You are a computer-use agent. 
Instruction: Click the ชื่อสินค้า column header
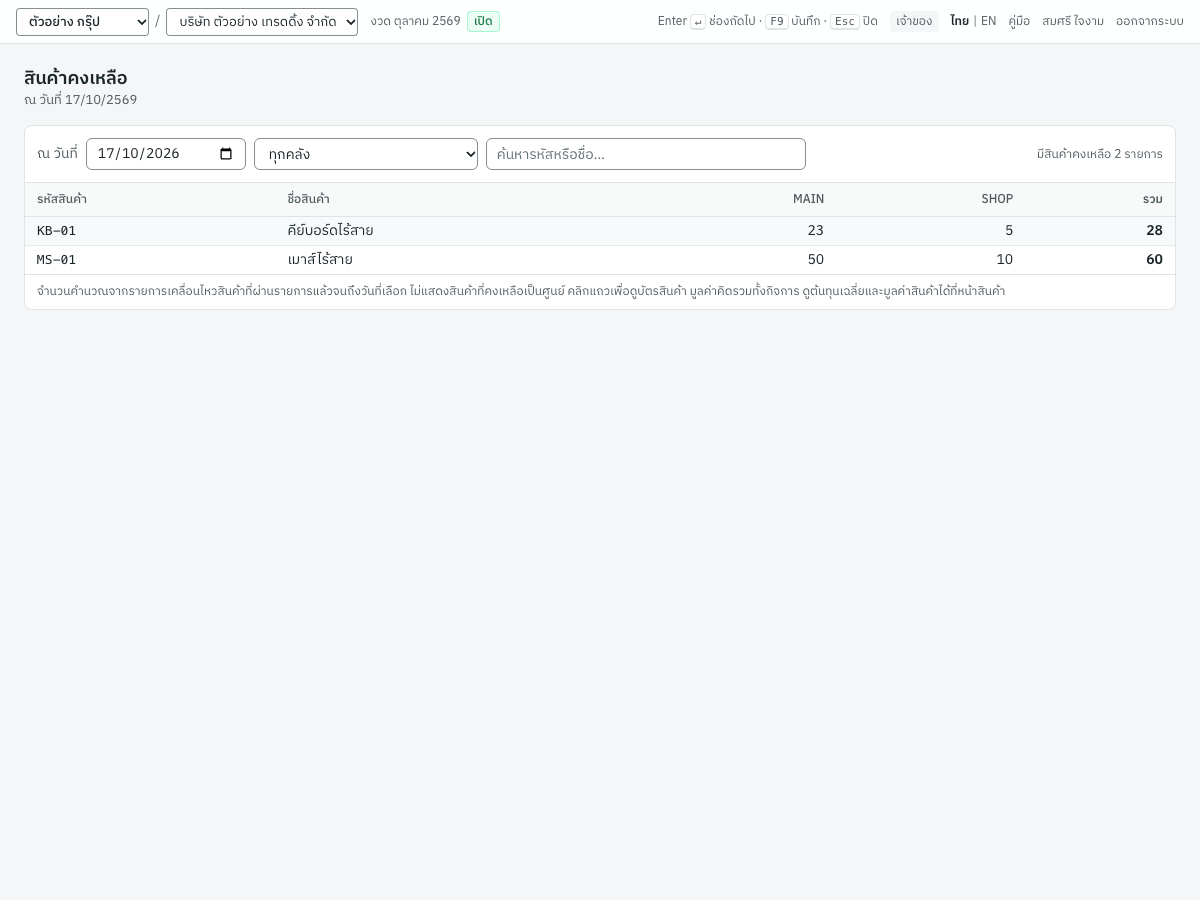click(308, 199)
